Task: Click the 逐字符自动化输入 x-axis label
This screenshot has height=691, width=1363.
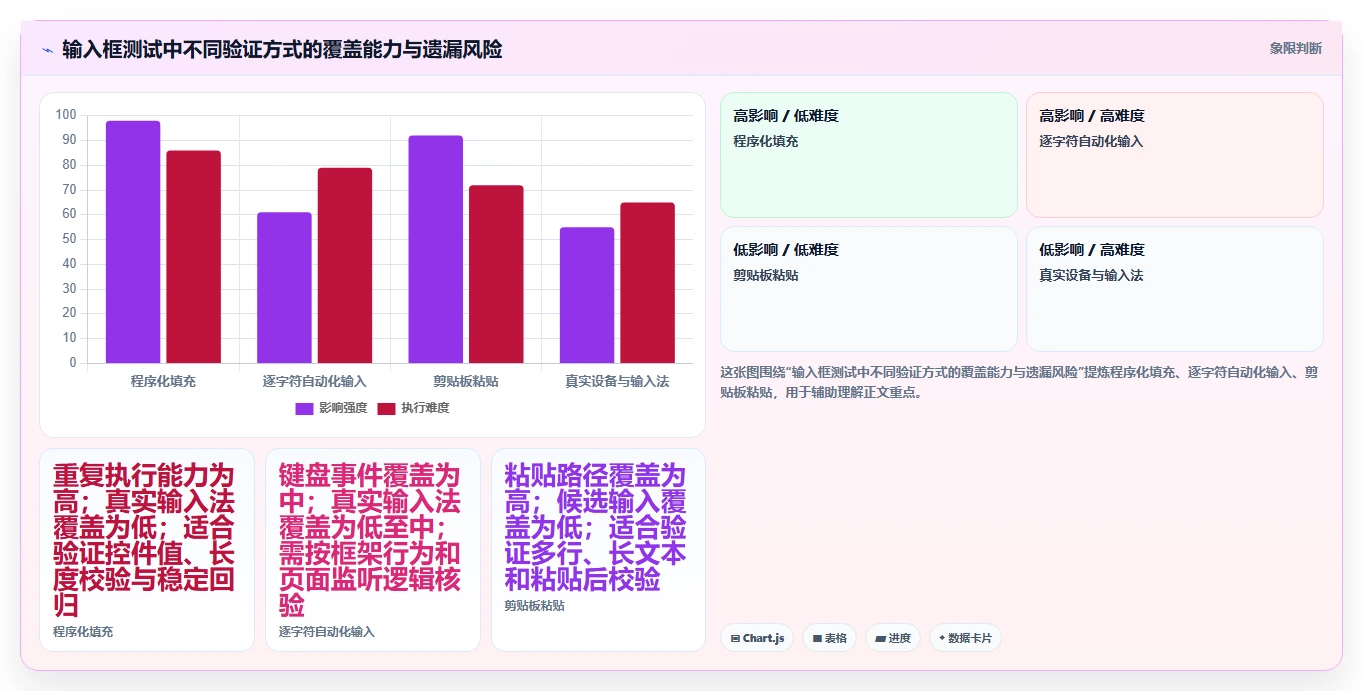Action: 315,381
